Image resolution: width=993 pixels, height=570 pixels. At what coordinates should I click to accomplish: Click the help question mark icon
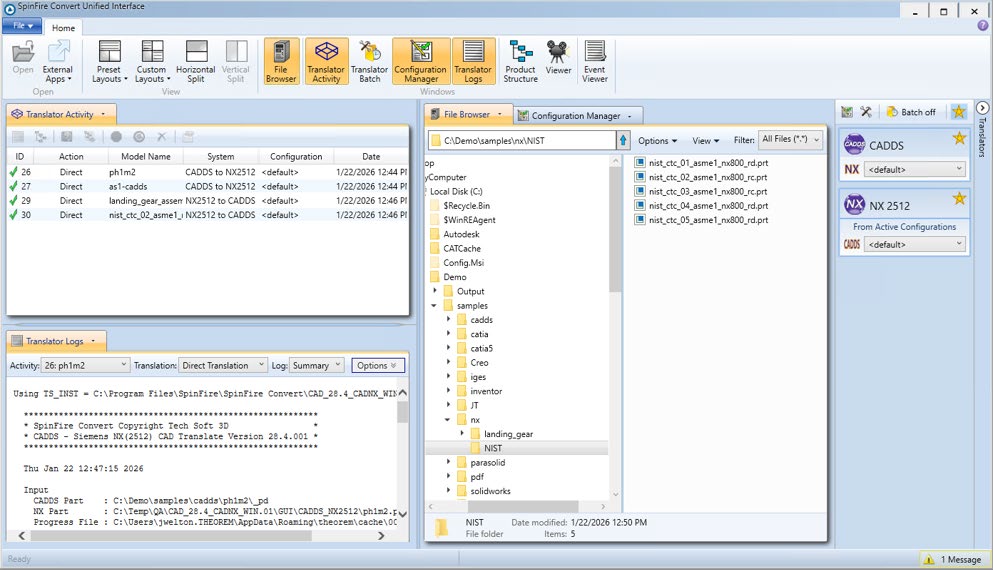(982, 25)
